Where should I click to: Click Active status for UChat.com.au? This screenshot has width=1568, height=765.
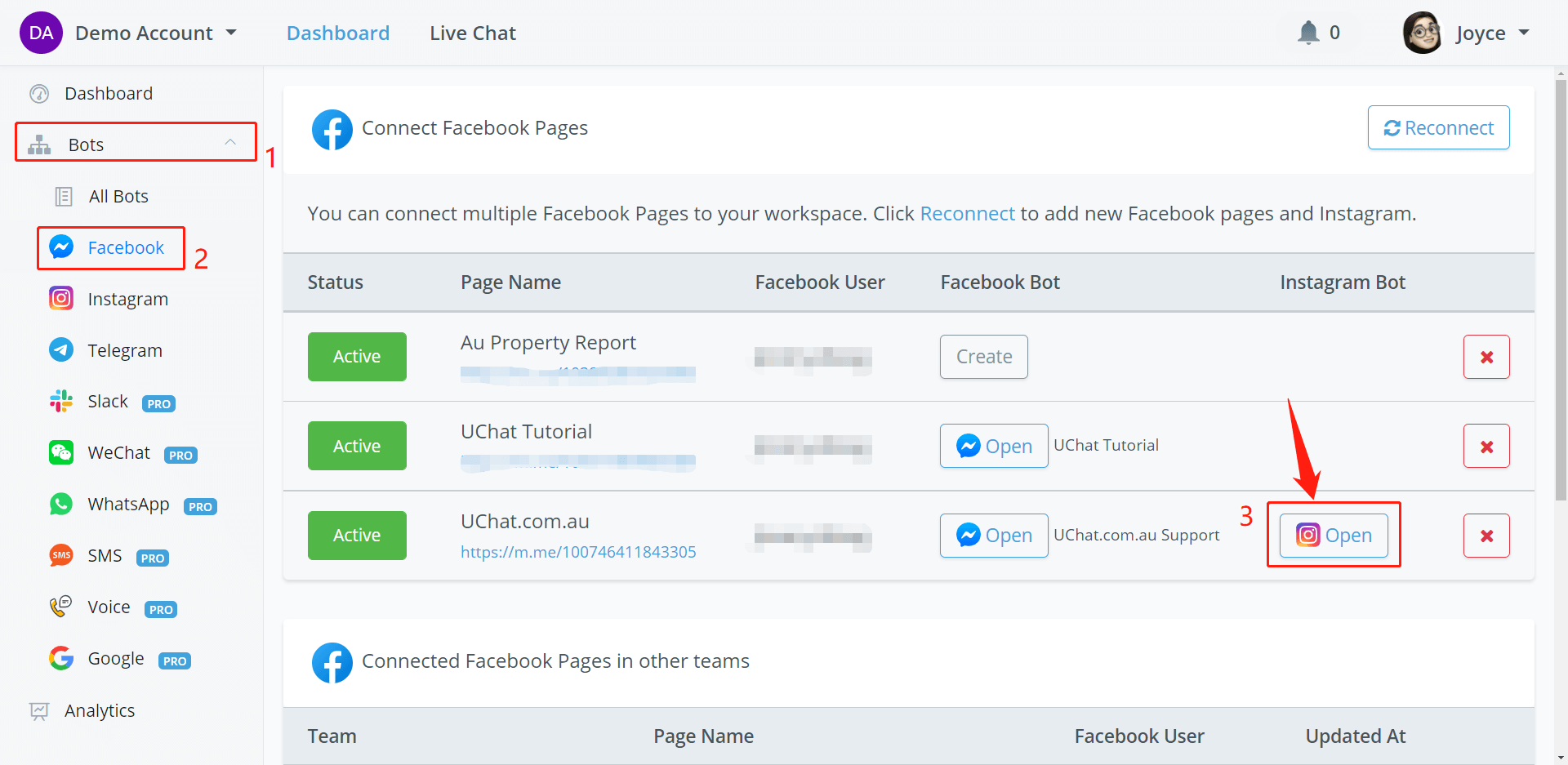coord(357,536)
